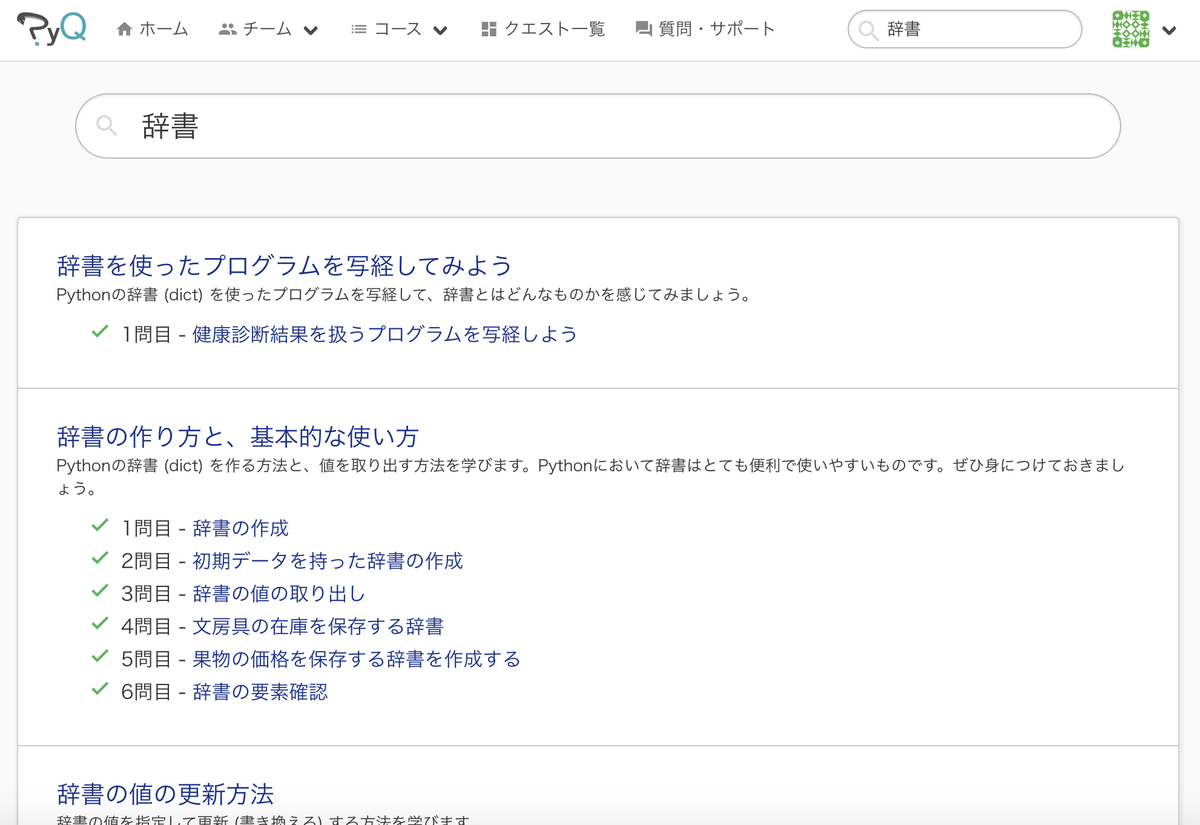
Task: Click the checkmark next to 4問目 文房具の在庫
Action: coord(100,625)
